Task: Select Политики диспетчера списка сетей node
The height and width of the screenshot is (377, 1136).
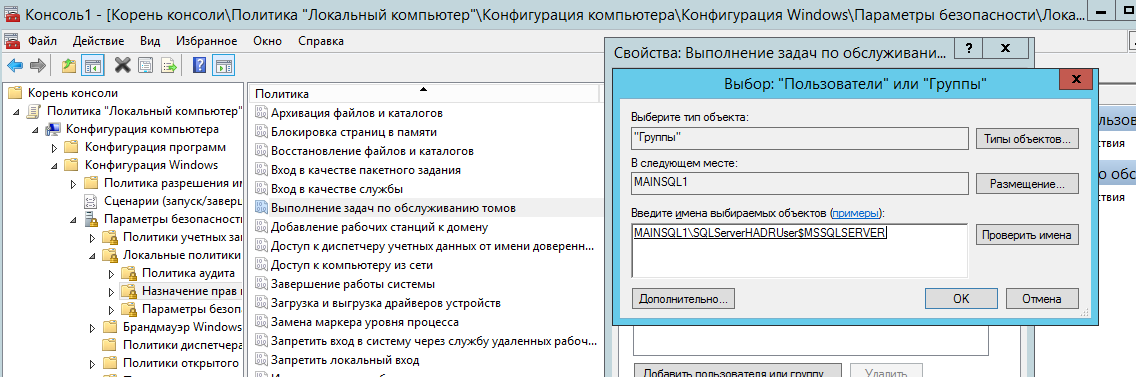Action: pos(181,345)
